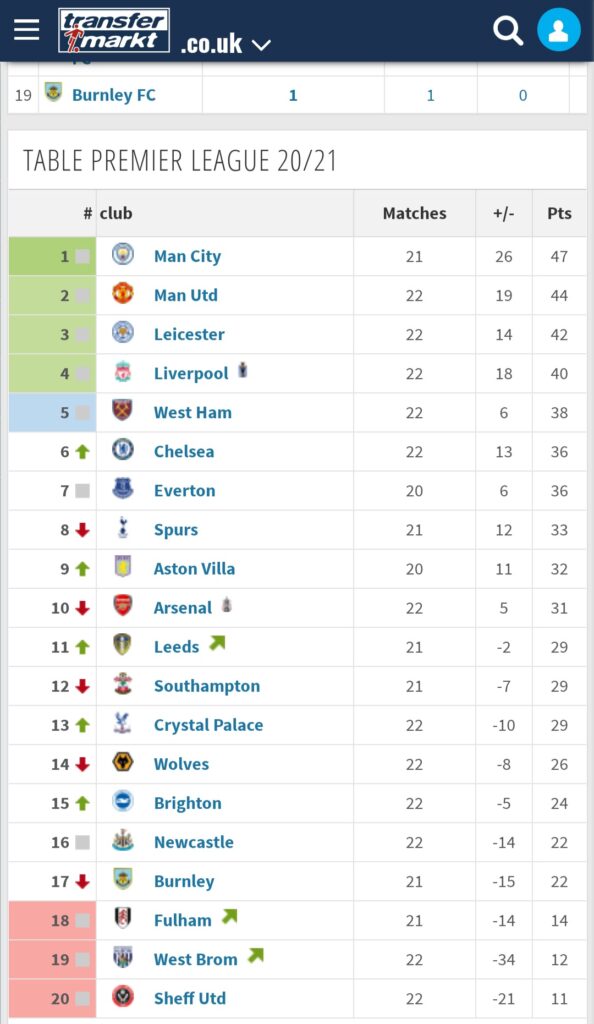Click the Liverpool club crest
Image resolution: width=594 pixels, height=1024 pixels.
click(x=123, y=372)
